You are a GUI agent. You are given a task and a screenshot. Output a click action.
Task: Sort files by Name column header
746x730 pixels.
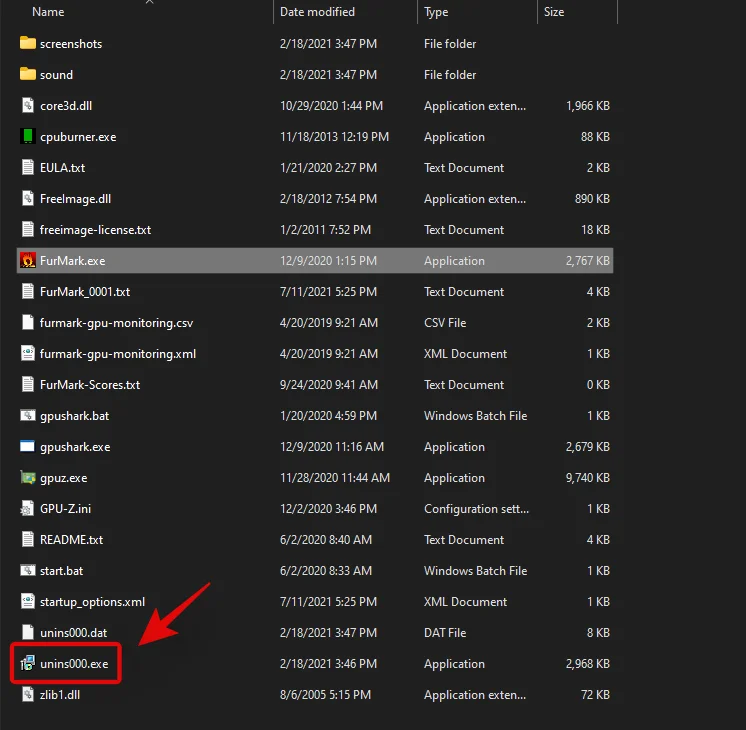coord(48,12)
